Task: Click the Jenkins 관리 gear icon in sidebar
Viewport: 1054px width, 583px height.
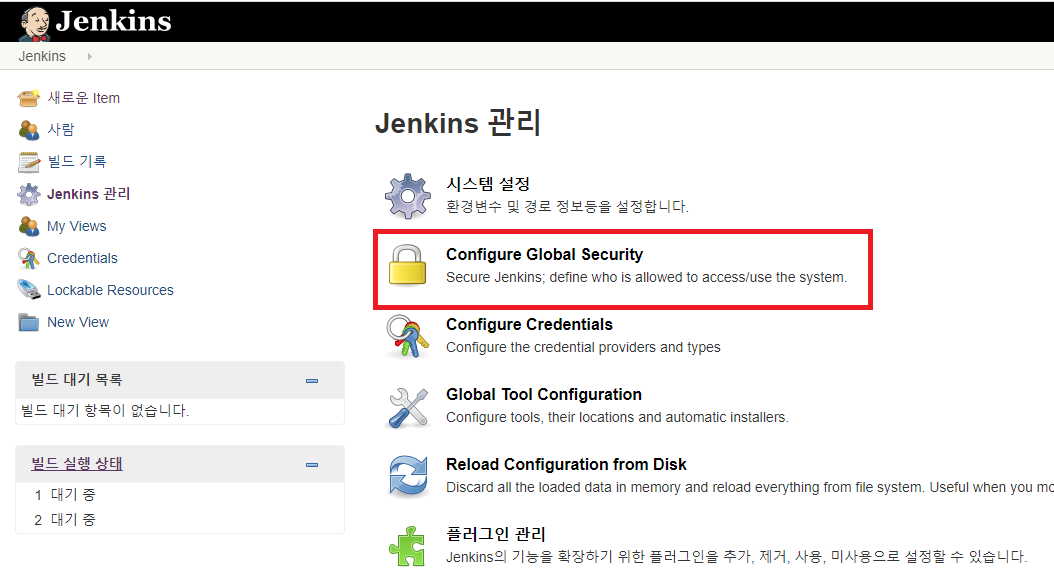Action: [28, 194]
